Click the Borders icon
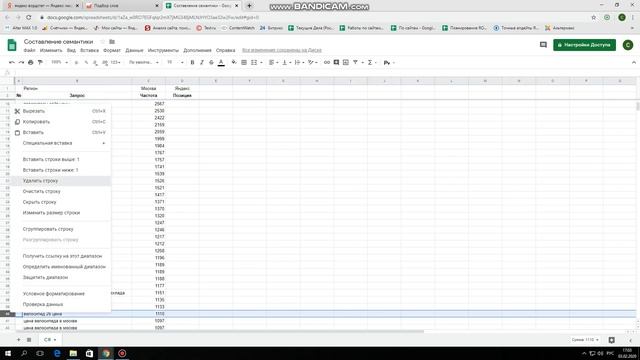Viewport: 640px width, 360px height. point(244,62)
